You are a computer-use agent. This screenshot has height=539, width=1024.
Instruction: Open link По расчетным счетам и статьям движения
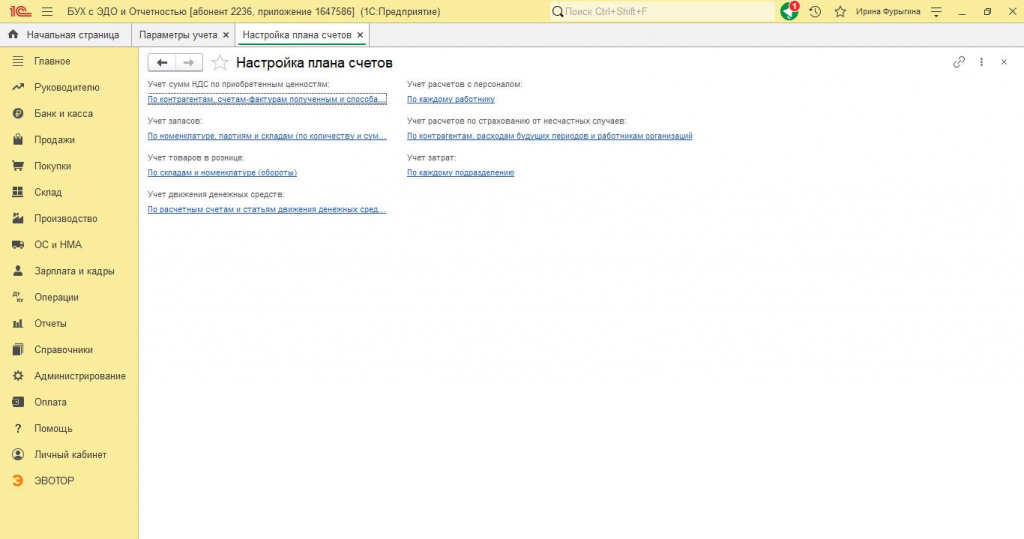pyautogui.click(x=266, y=209)
